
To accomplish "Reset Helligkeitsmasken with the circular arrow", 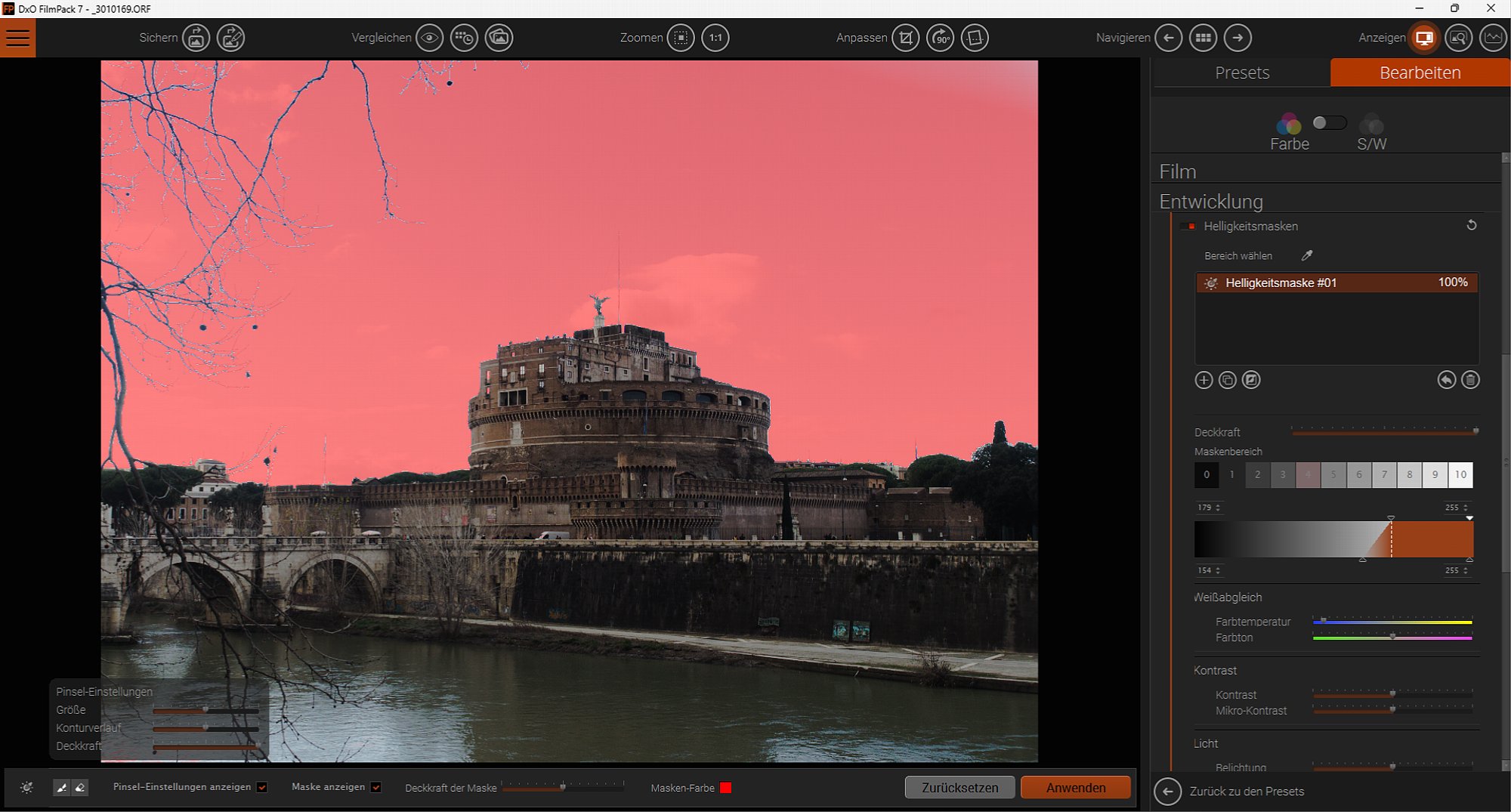I will point(1471,225).
